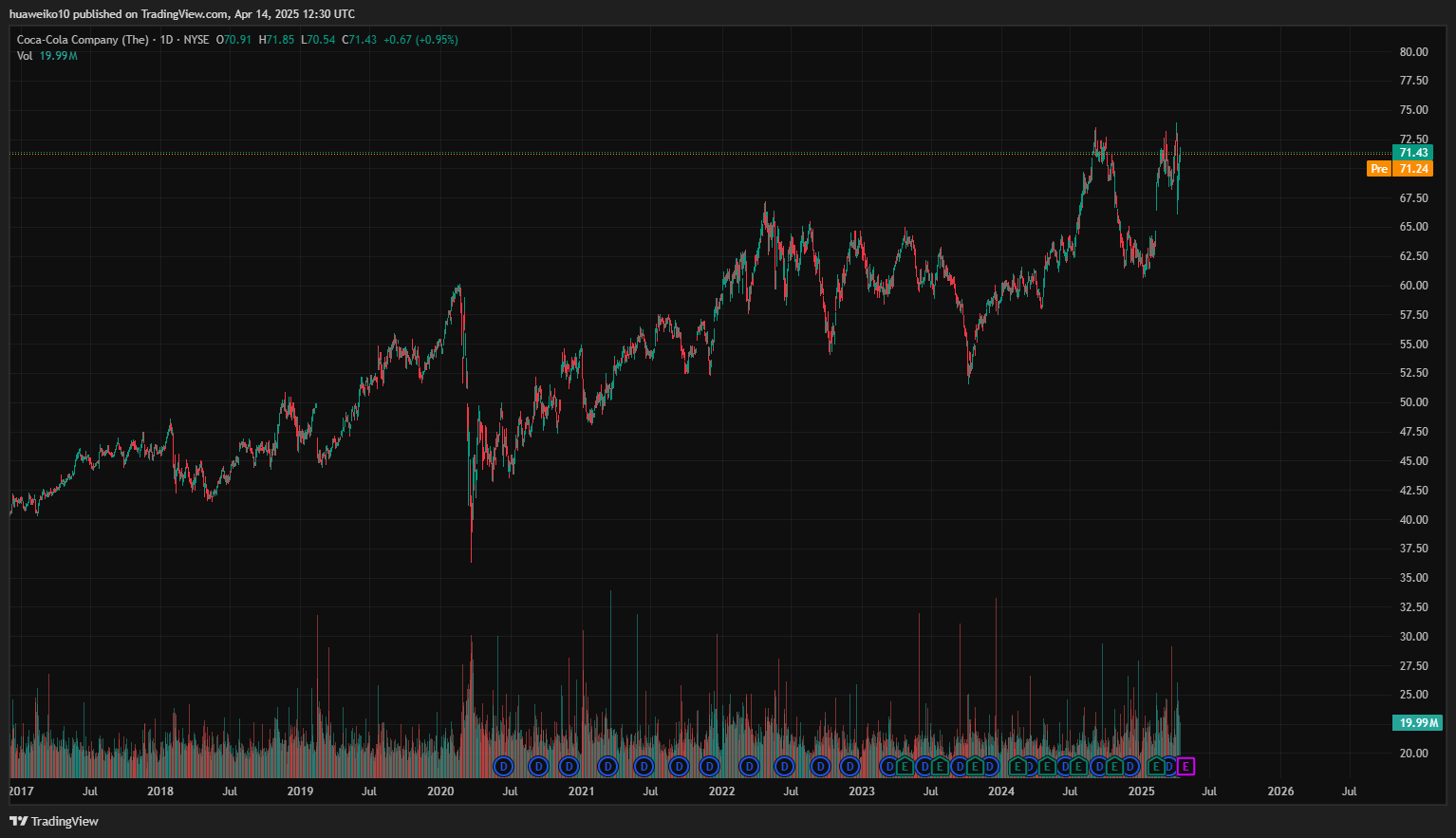Viewport: 1456px width, 838px height.
Task: Click the green 71.43 current price label
Action: point(1413,153)
